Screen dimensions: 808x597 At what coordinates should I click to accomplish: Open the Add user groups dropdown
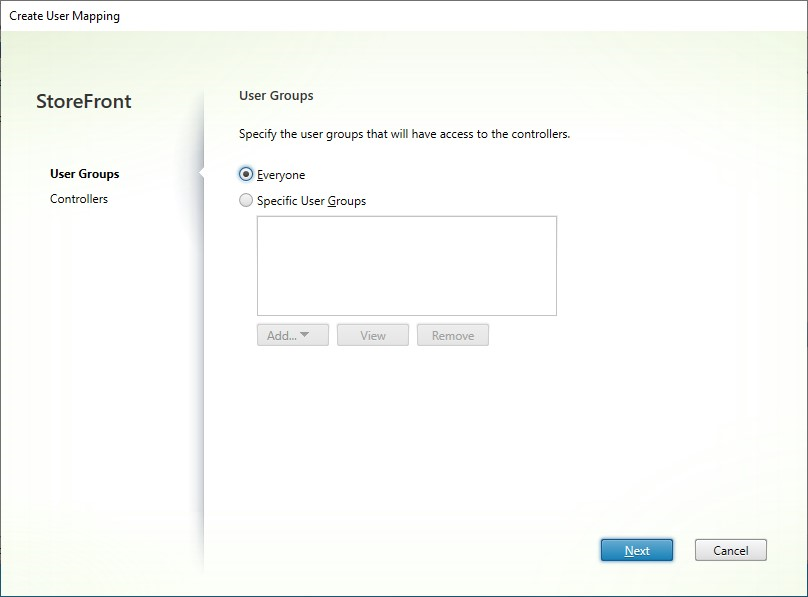(x=291, y=335)
